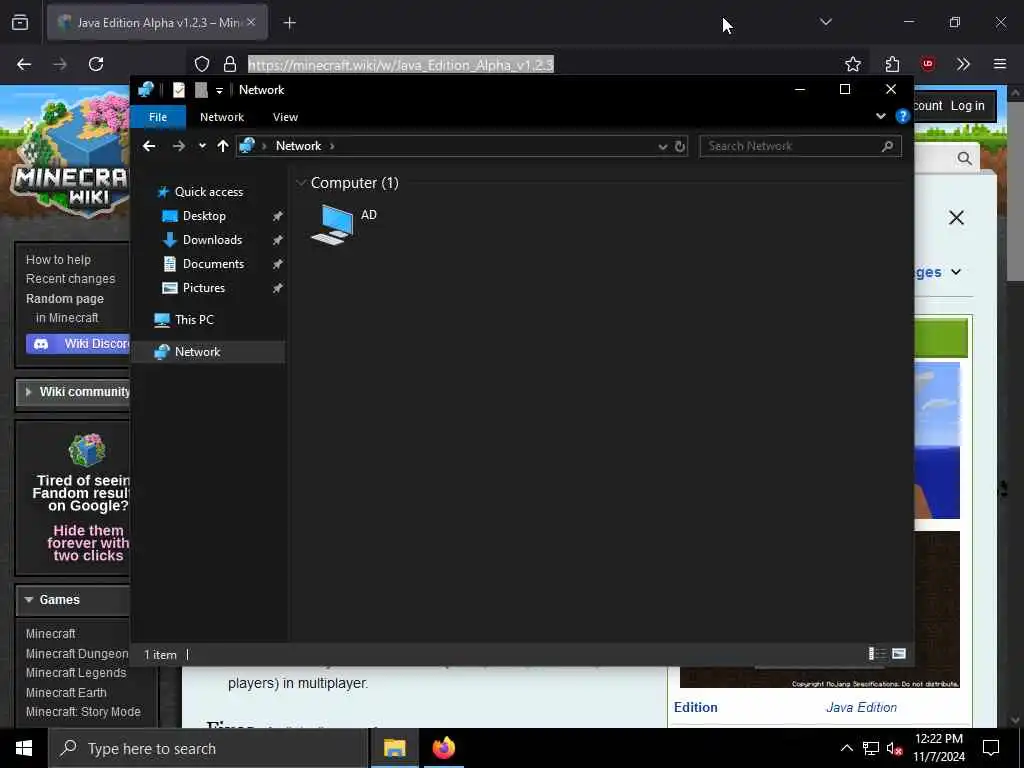Click the taskbar search box
The width and height of the screenshot is (1024, 768).
click(208, 748)
